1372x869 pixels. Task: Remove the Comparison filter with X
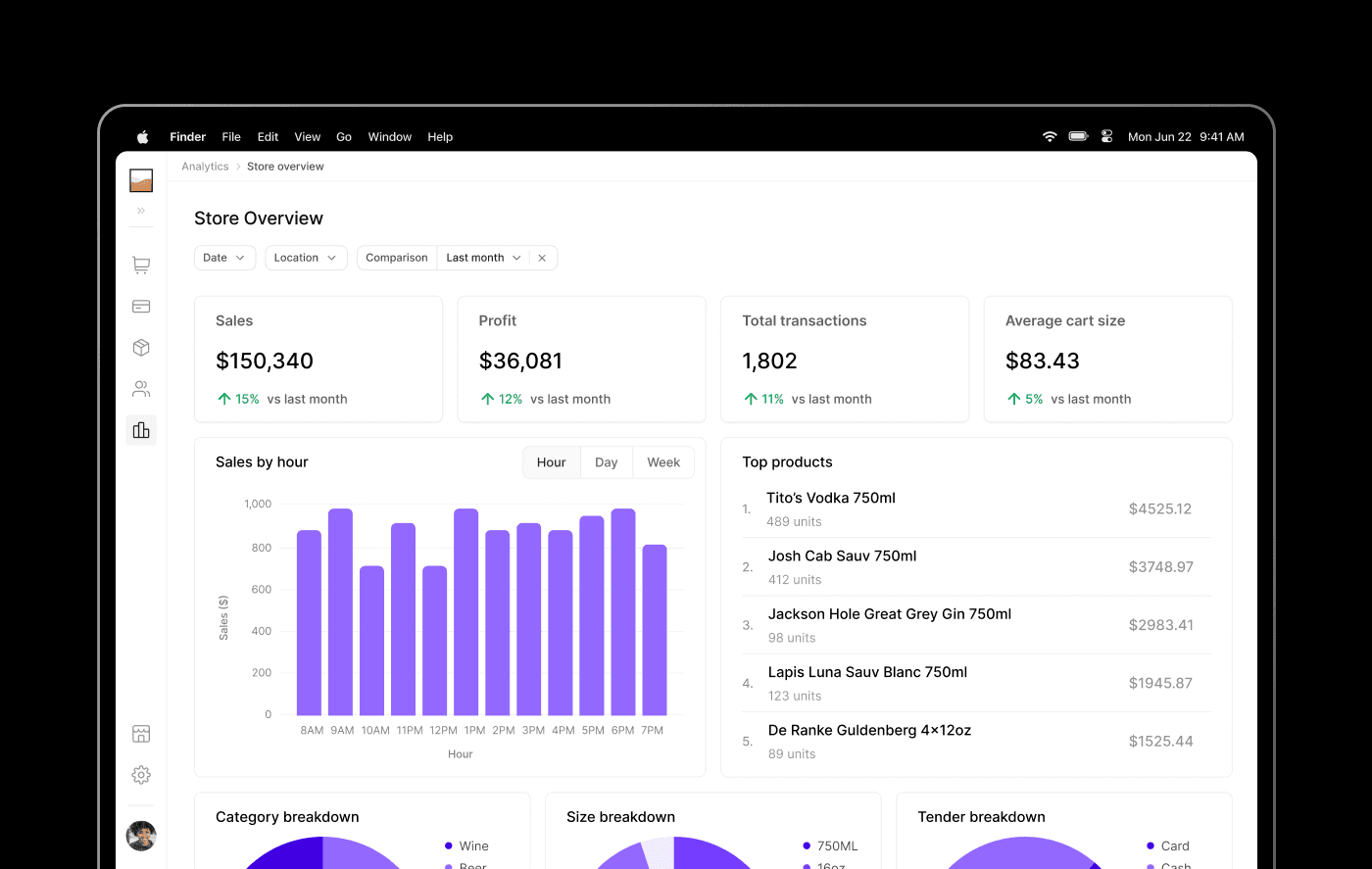point(542,258)
